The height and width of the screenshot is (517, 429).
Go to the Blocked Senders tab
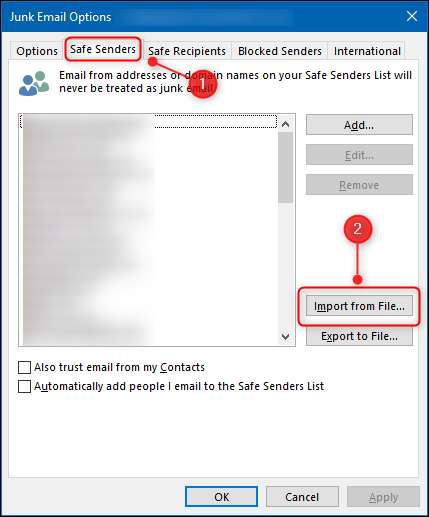click(280, 51)
